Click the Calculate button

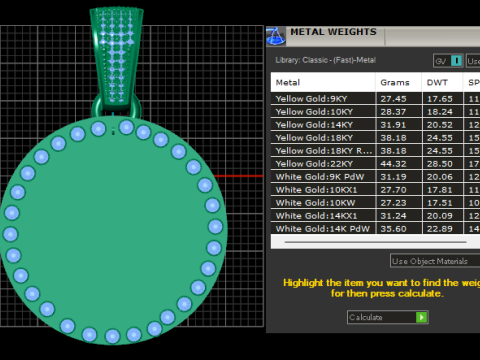388,317
